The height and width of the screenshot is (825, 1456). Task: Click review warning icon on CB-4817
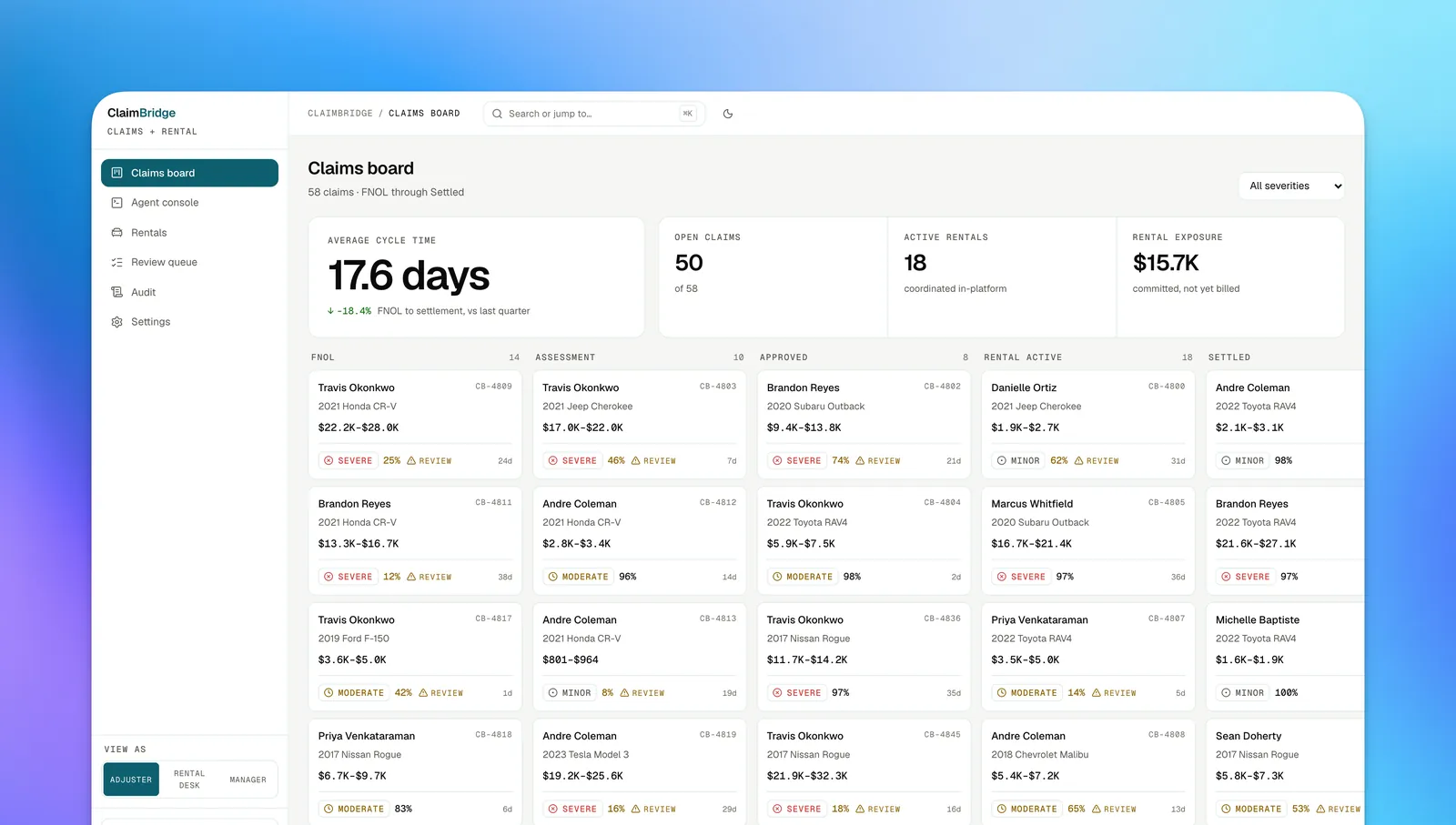point(423,693)
